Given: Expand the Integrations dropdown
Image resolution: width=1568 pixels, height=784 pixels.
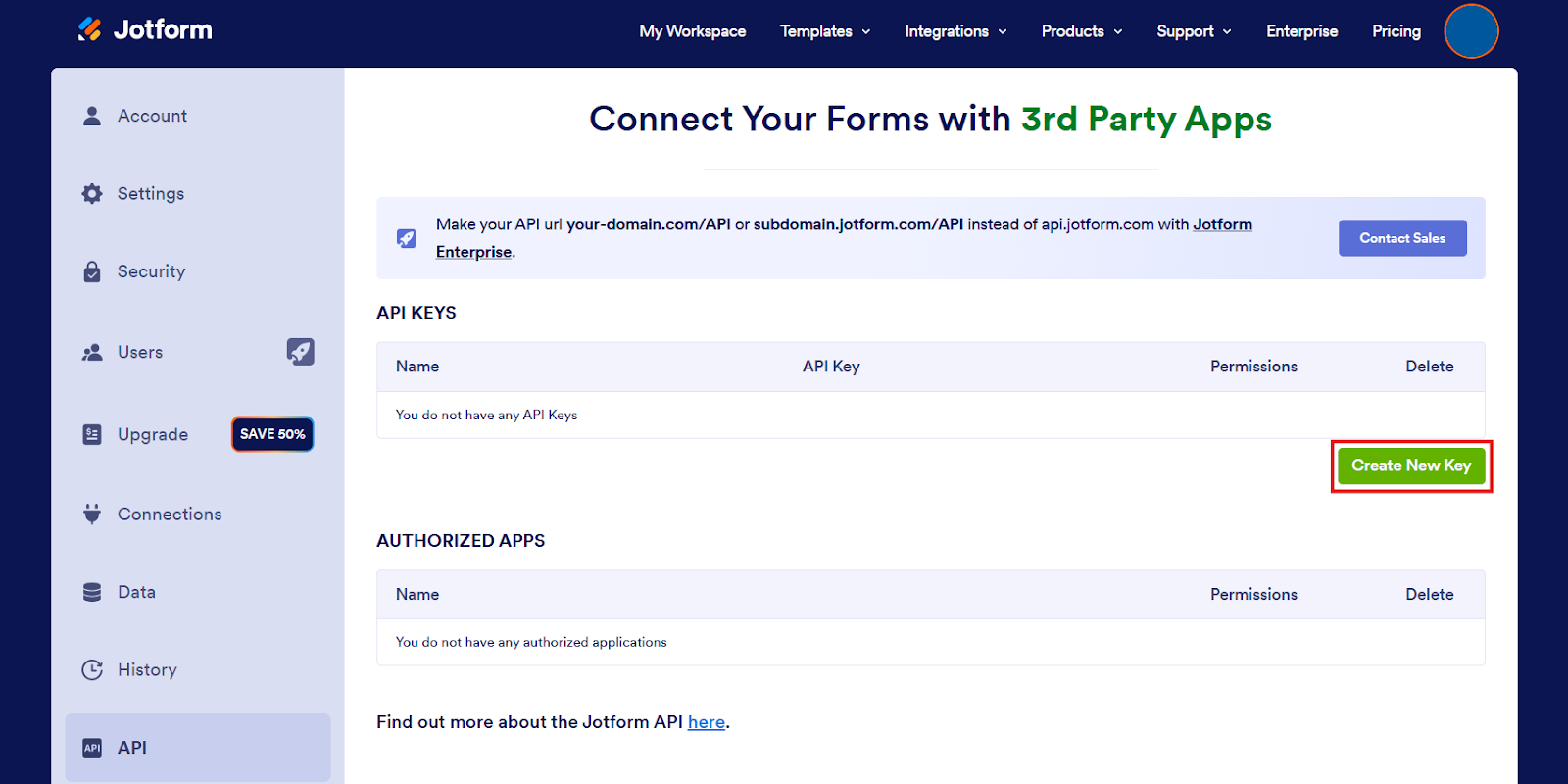Looking at the screenshot, I should coord(955,31).
